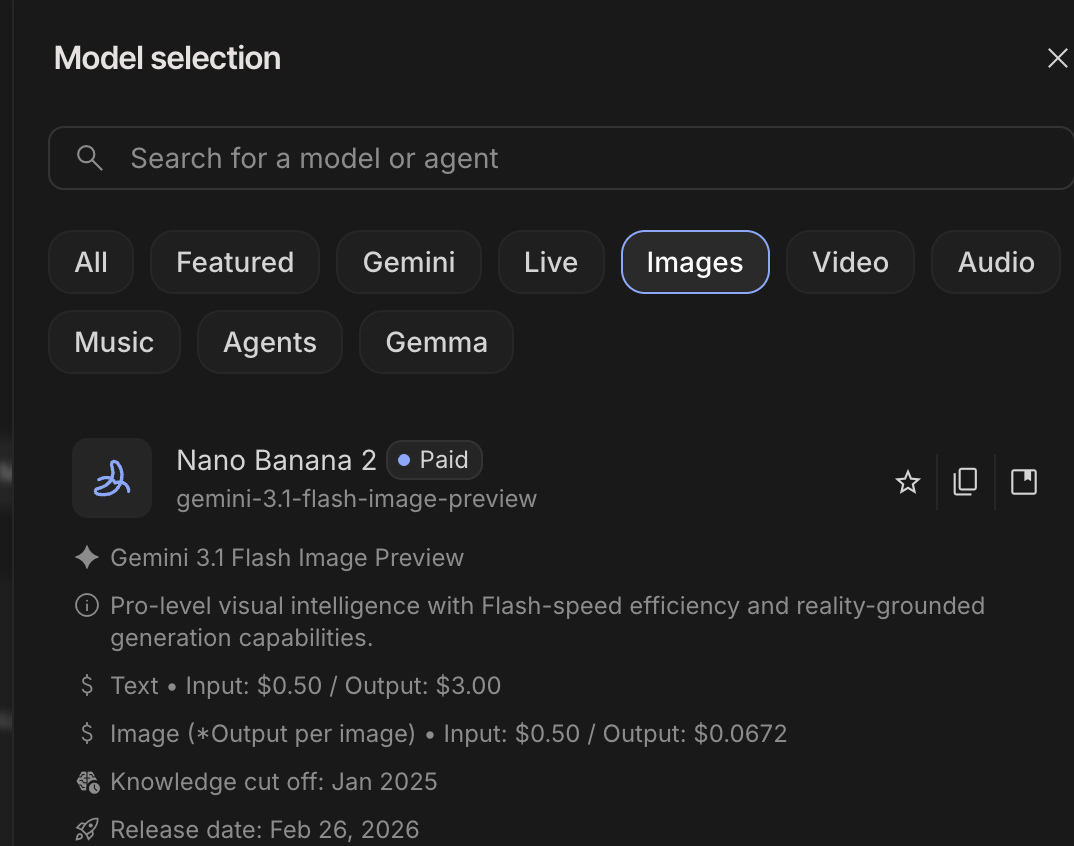Click 'Gemini 3.1 Flash Image Preview' text
Image resolution: width=1074 pixels, height=846 pixels.
(x=287, y=558)
